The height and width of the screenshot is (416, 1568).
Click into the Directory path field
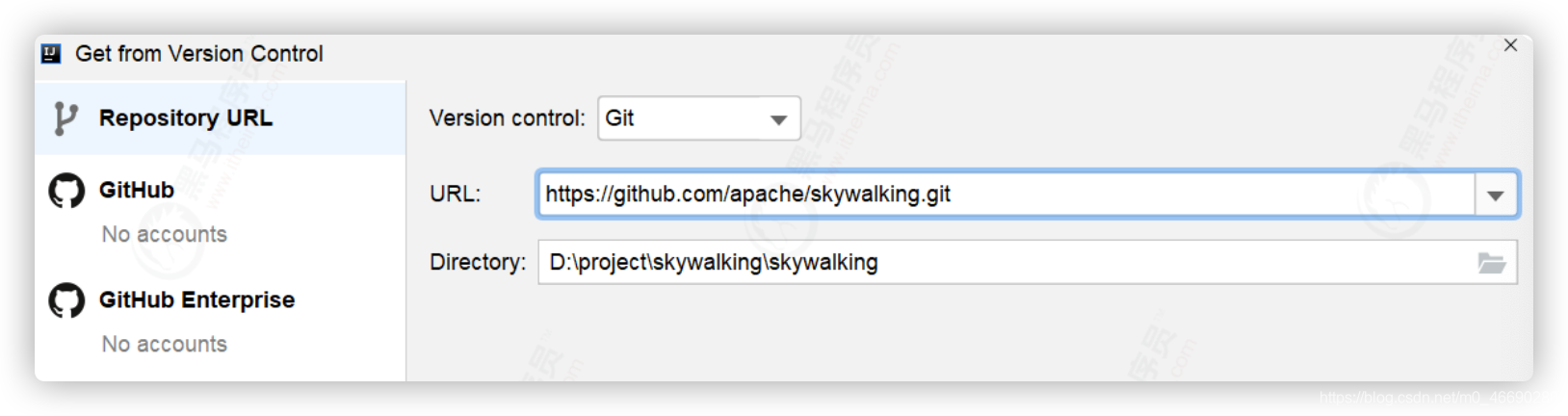tap(1006, 262)
